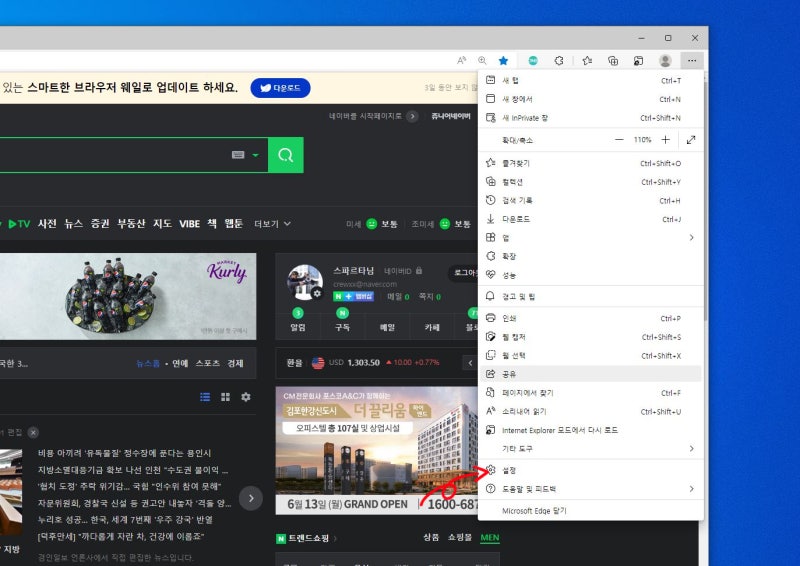
Task: Select Internet Explorer 모드에서 다시 로드
Action: pyautogui.click(x=591, y=430)
